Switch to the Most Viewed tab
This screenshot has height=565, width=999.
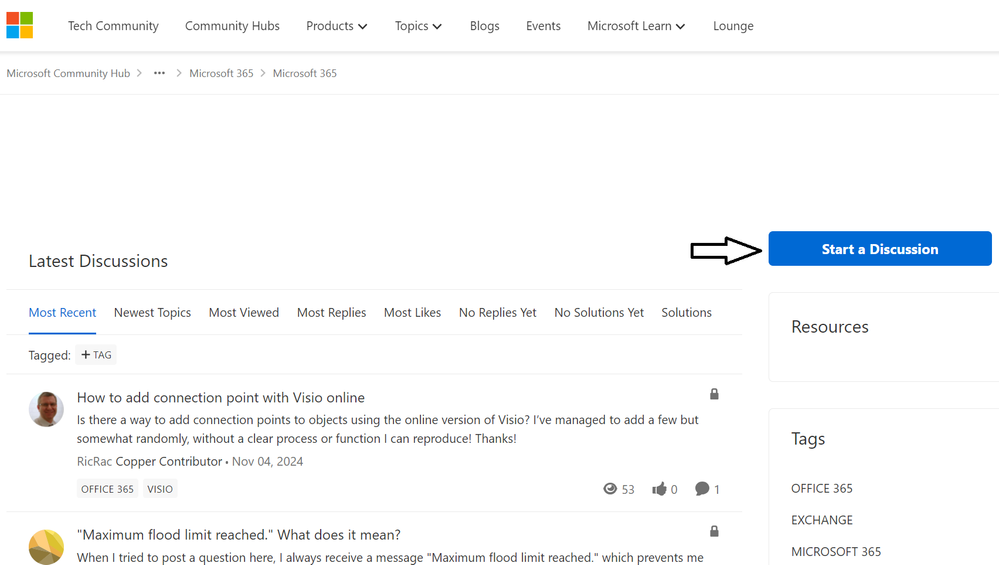(x=244, y=313)
